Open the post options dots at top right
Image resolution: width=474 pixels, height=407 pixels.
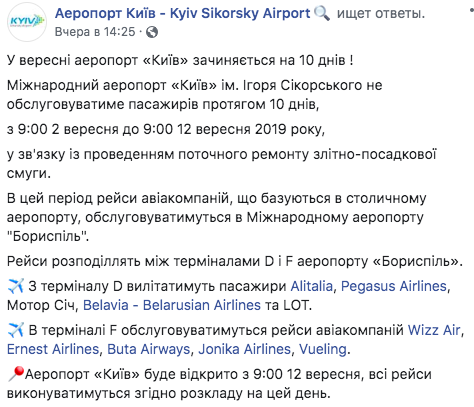471,11
